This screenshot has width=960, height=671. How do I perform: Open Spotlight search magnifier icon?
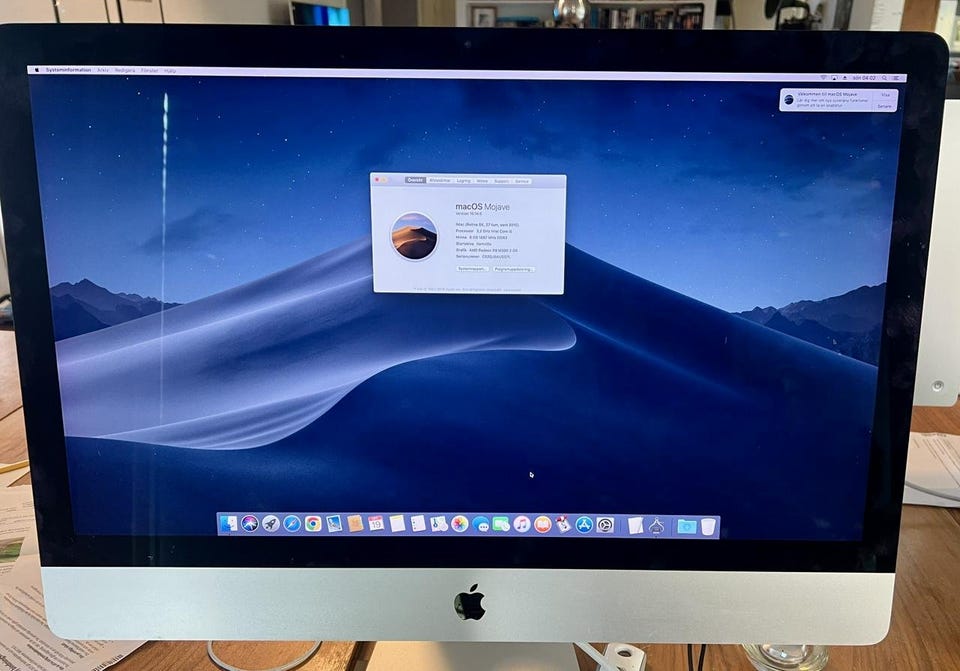pyautogui.click(x=884, y=78)
